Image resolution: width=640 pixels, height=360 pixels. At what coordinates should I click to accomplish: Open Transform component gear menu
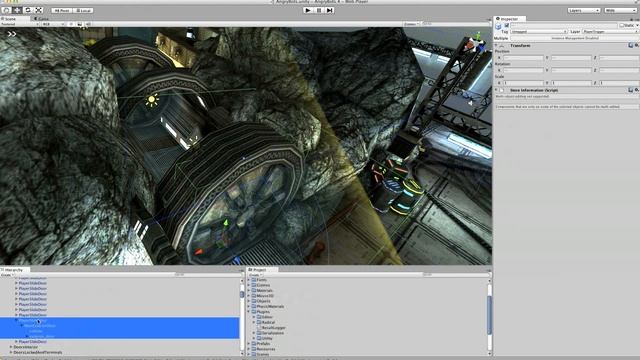[636, 45]
